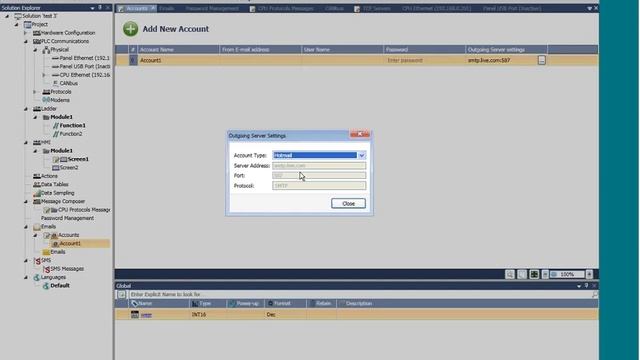Open the SMS Messages icon
Image resolution: width=640 pixels, height=360 pixels.
47,269
